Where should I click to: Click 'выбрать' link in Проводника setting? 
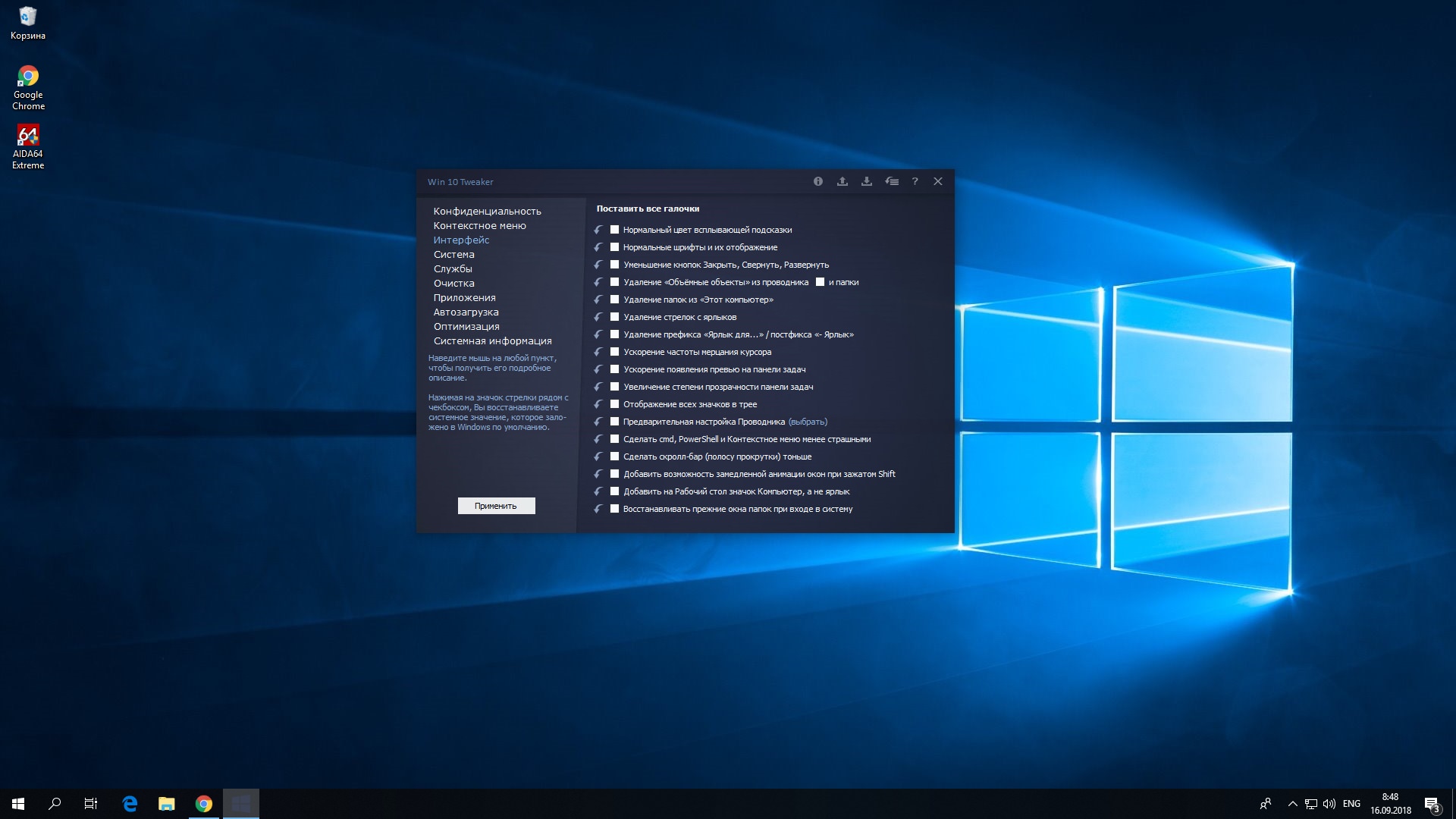coord(808,421)
